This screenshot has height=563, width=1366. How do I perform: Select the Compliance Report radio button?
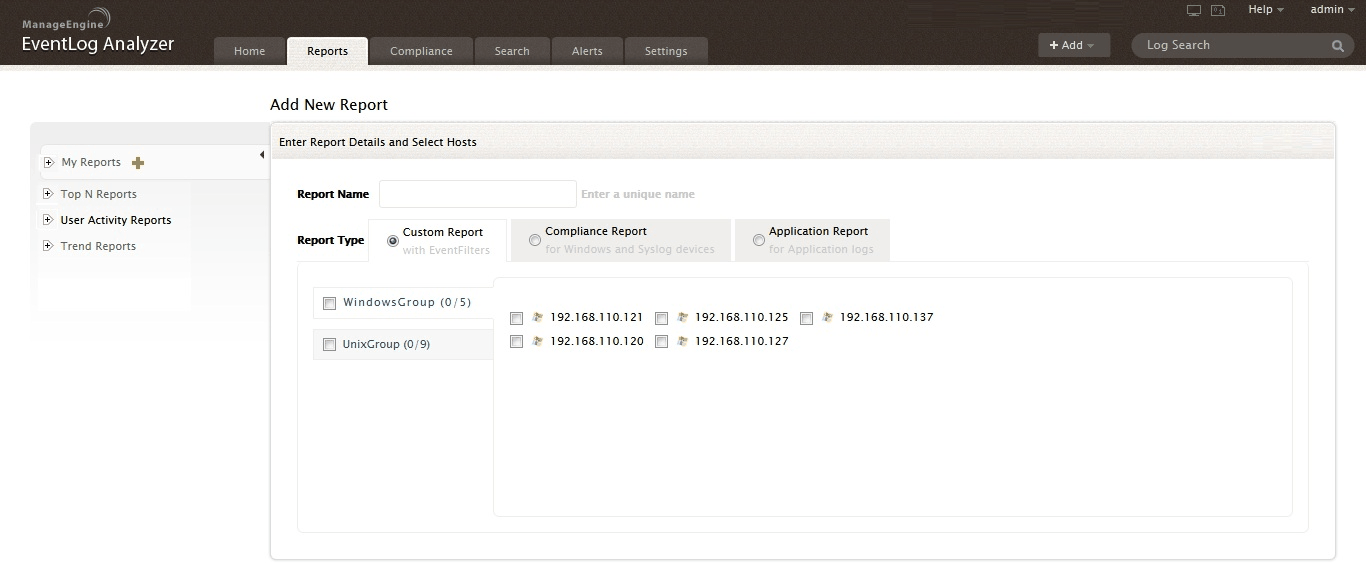[x=535, y=240]
